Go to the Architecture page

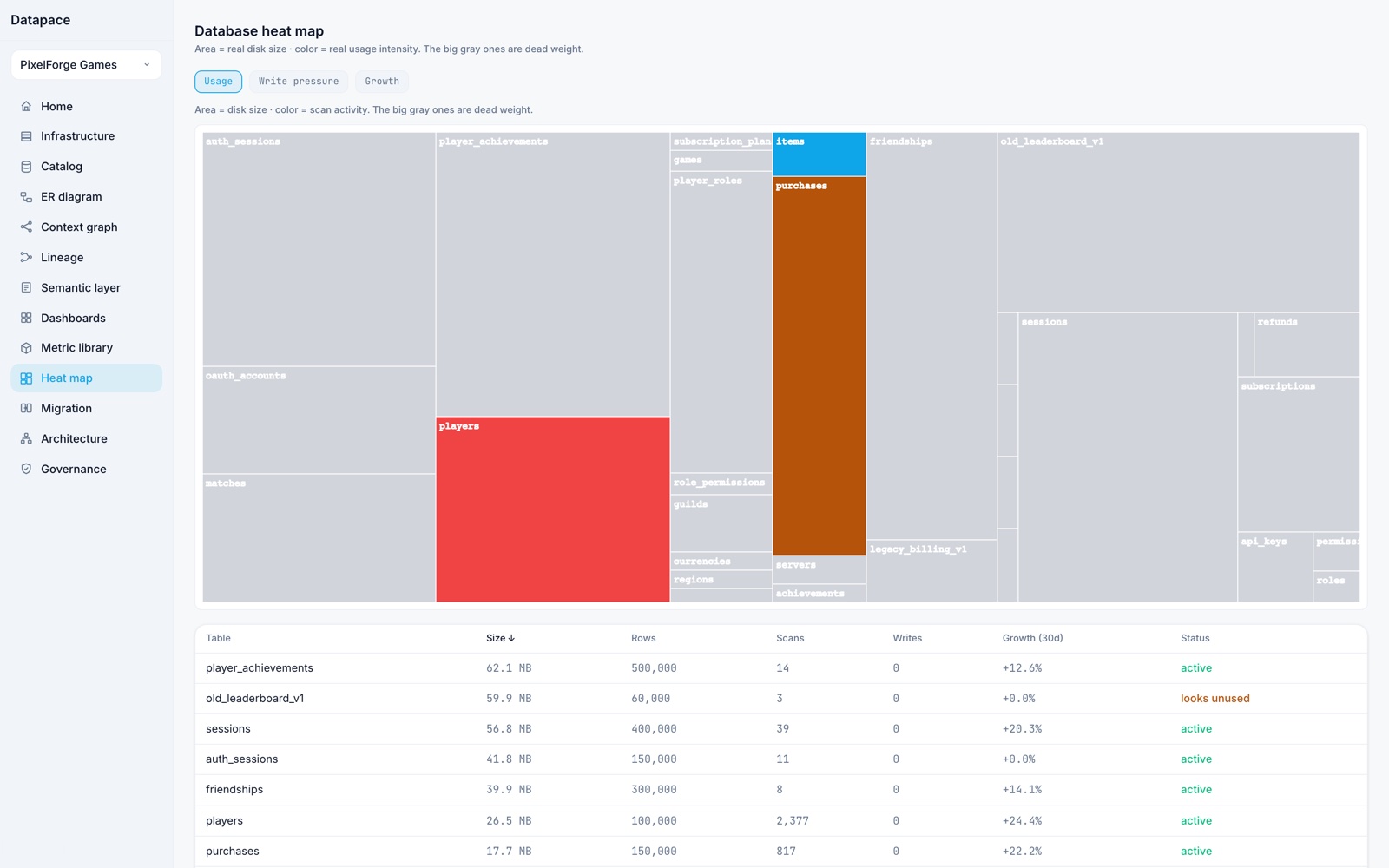pyautogui.click(x=86, y=438)
